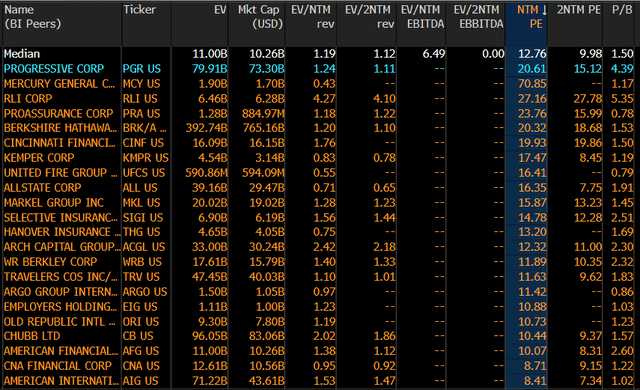Click ticker AIG US
This screenshot has width=640, height=390.
(x=140, y=381)
